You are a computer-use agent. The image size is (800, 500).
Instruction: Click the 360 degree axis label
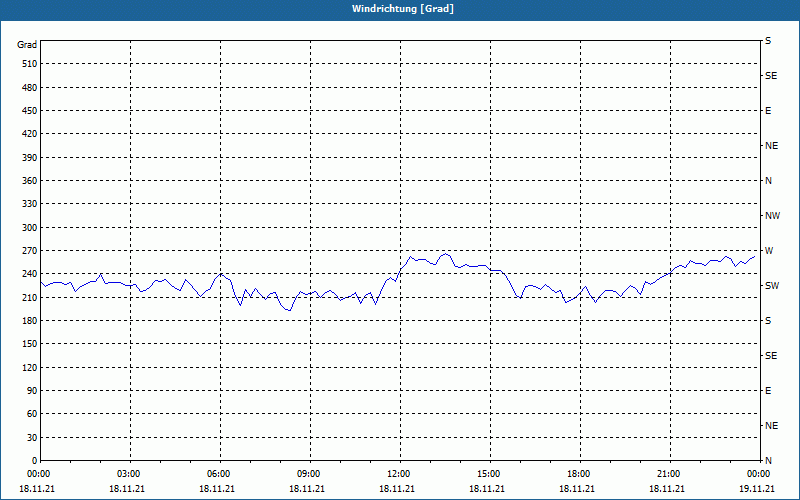click(30, 181)
